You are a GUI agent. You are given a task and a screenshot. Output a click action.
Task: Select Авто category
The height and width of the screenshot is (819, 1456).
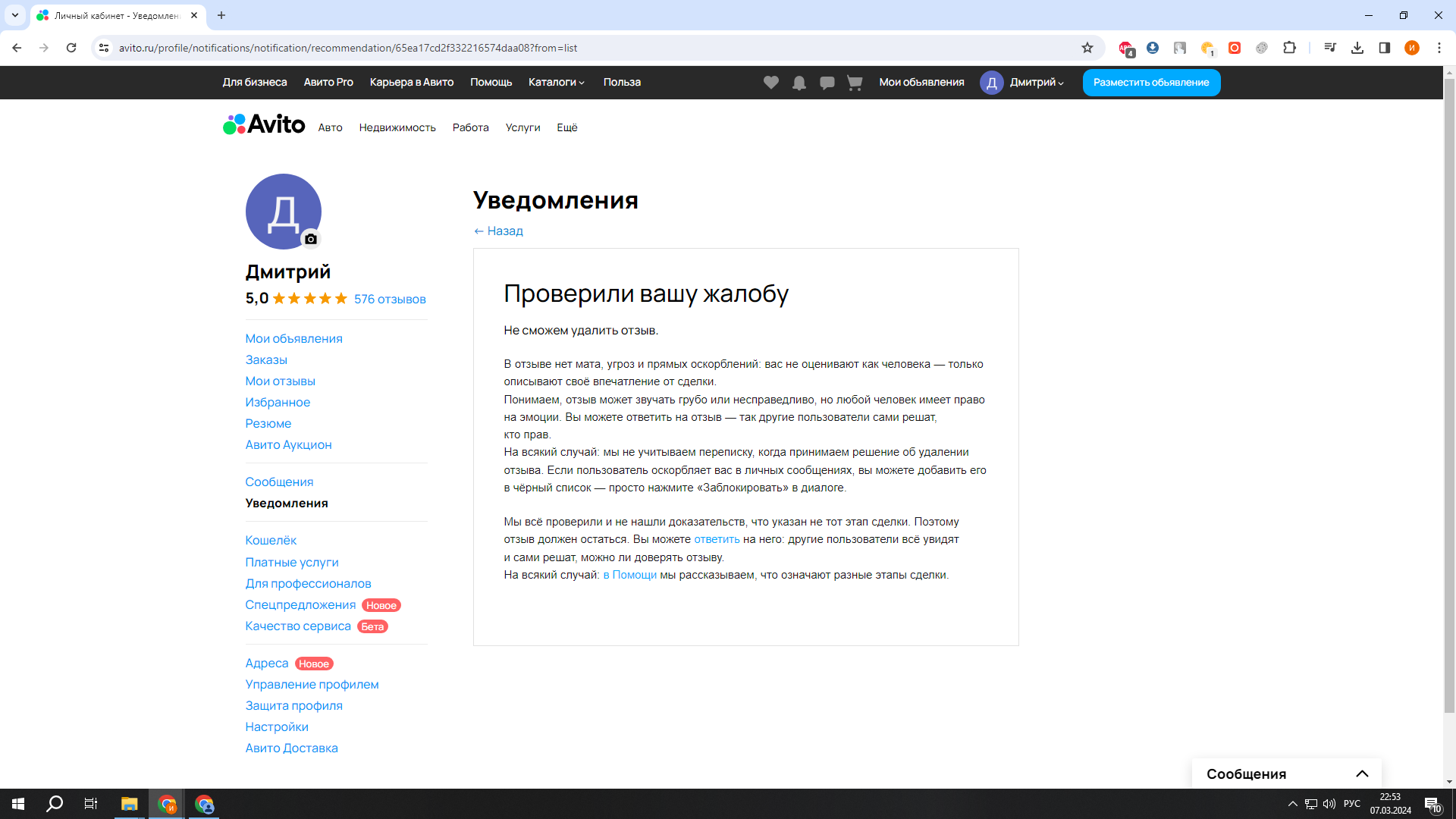coord(331,127)
